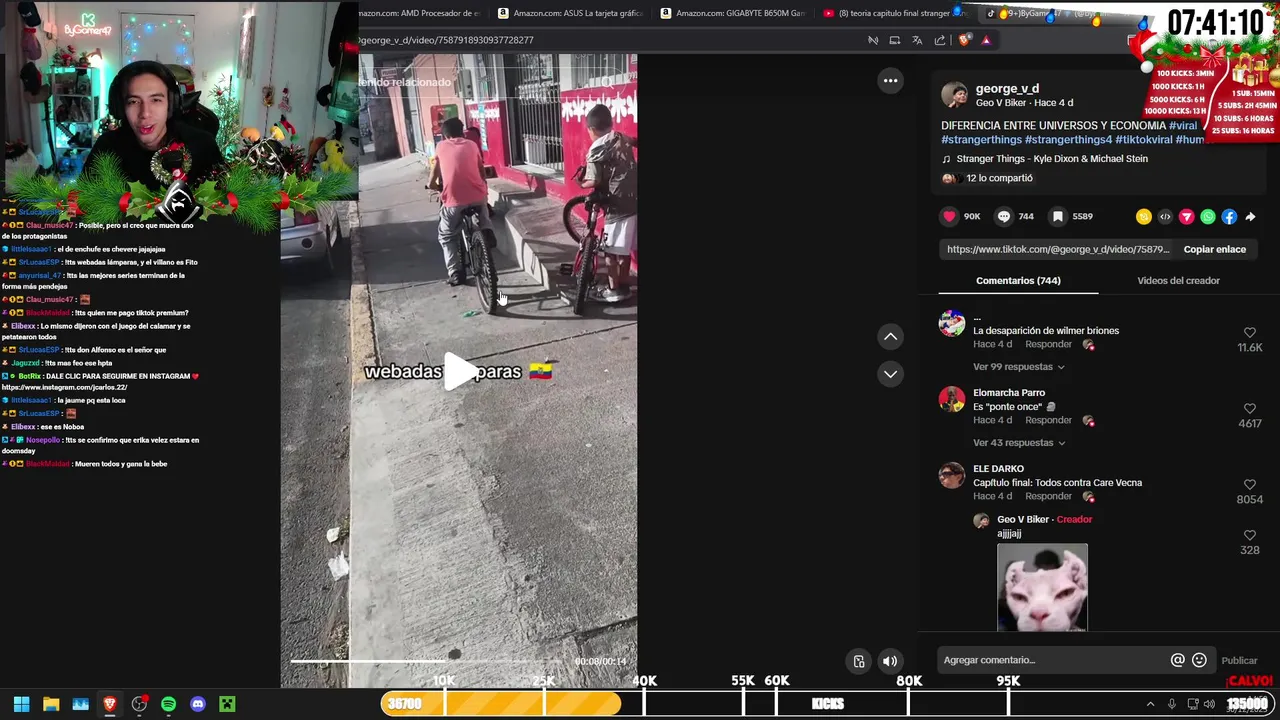Viewport: 1280px width, 720px height.
Task: Open comments via the speech bubble icon (744)
Action: pos(1003,216)
